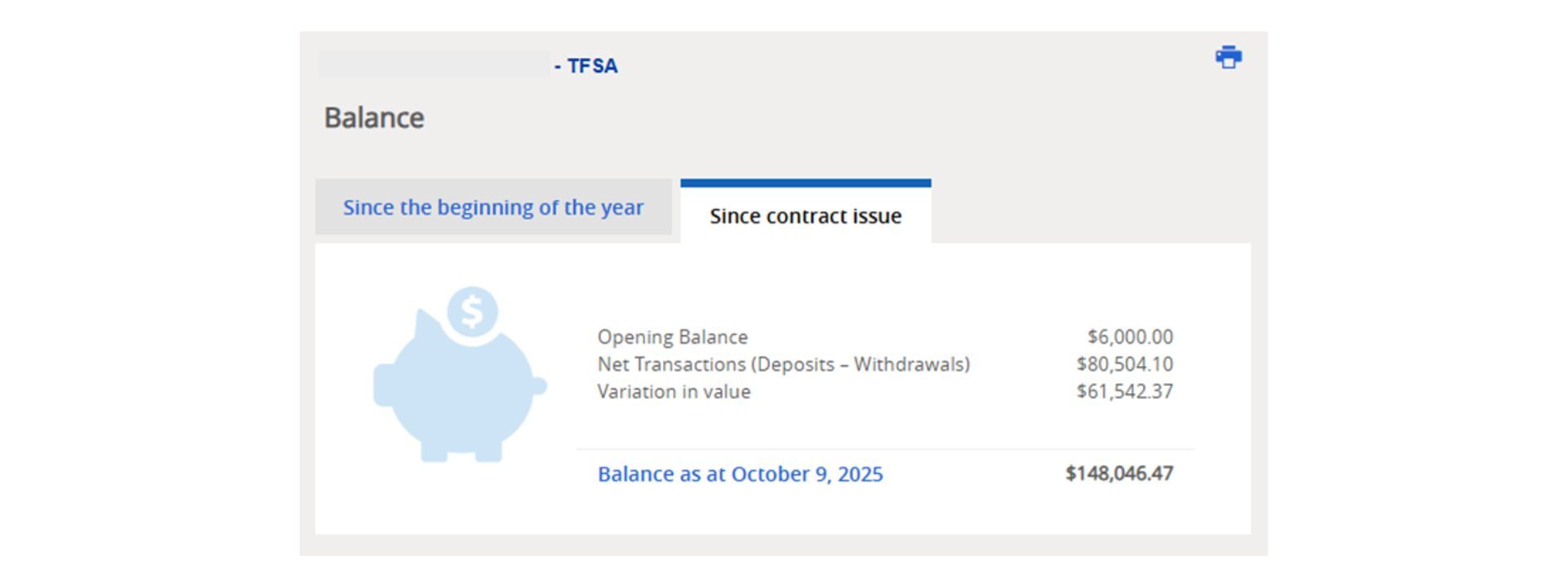Click the TFSA account title
Image resolution: width=1568 pixels, height=586 pixels.
(592, 66)
